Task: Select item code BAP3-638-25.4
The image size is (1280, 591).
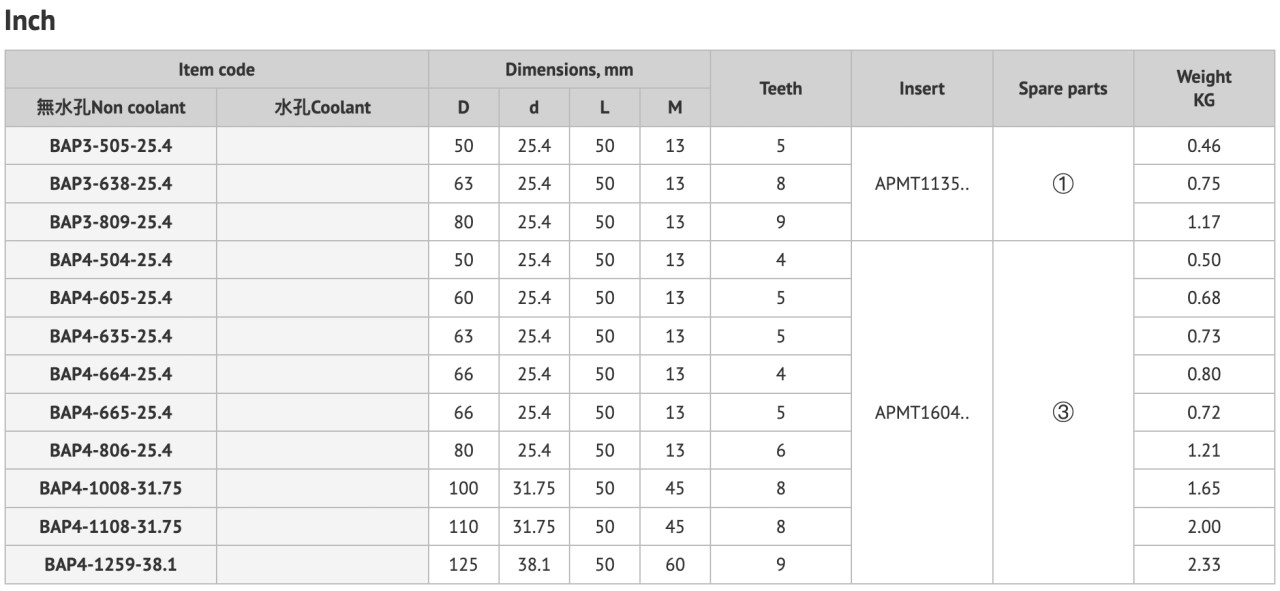Action: click(x=111, y=184)
